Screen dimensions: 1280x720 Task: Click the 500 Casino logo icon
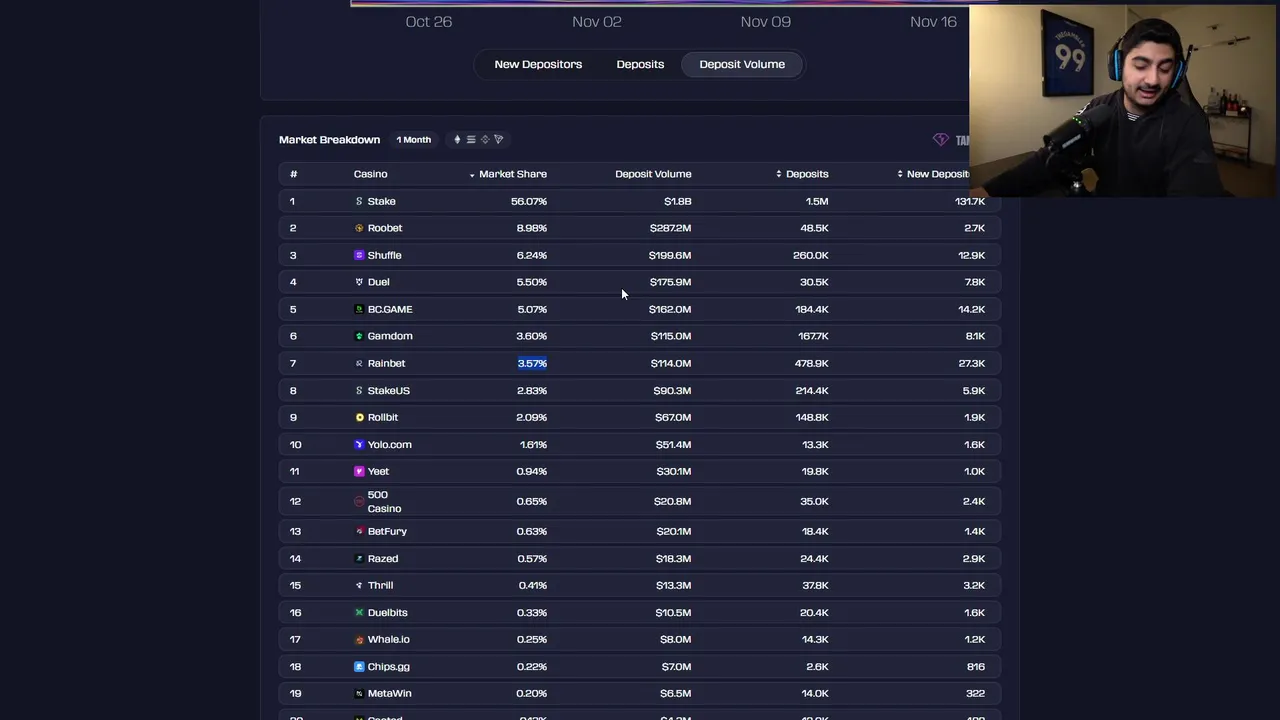click(359, 501)
